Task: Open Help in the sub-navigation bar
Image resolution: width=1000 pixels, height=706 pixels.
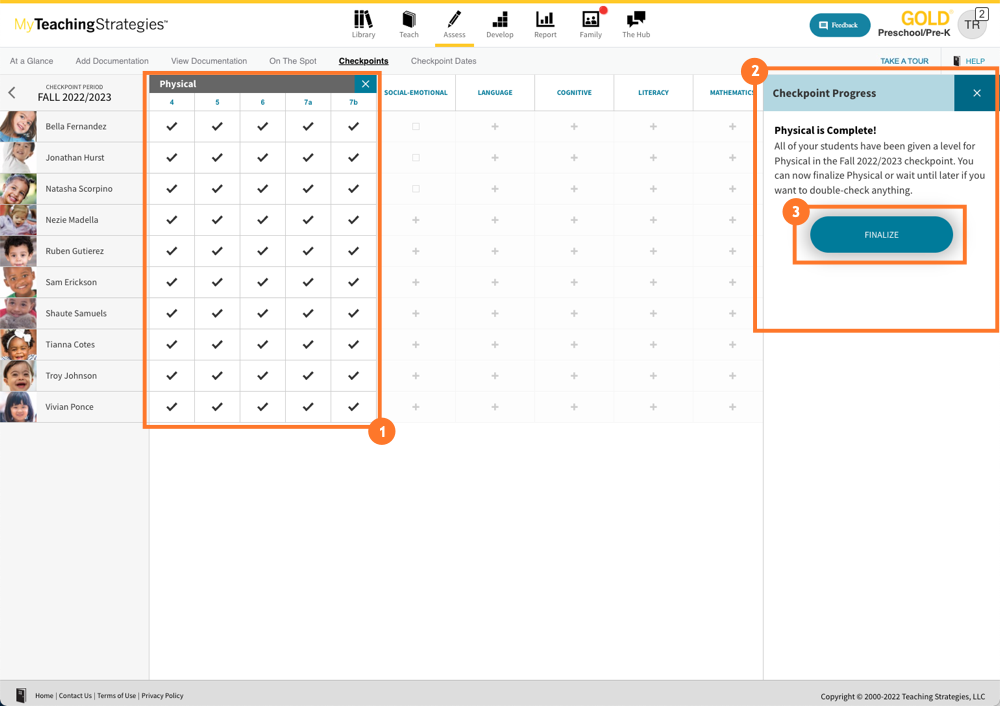Action: [968, 61]
